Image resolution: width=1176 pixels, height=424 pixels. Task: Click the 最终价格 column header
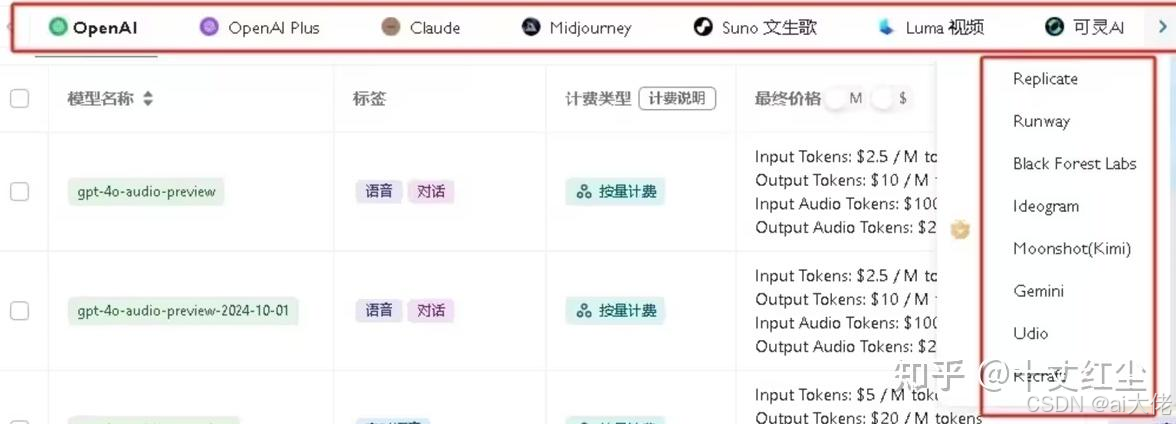788,98
